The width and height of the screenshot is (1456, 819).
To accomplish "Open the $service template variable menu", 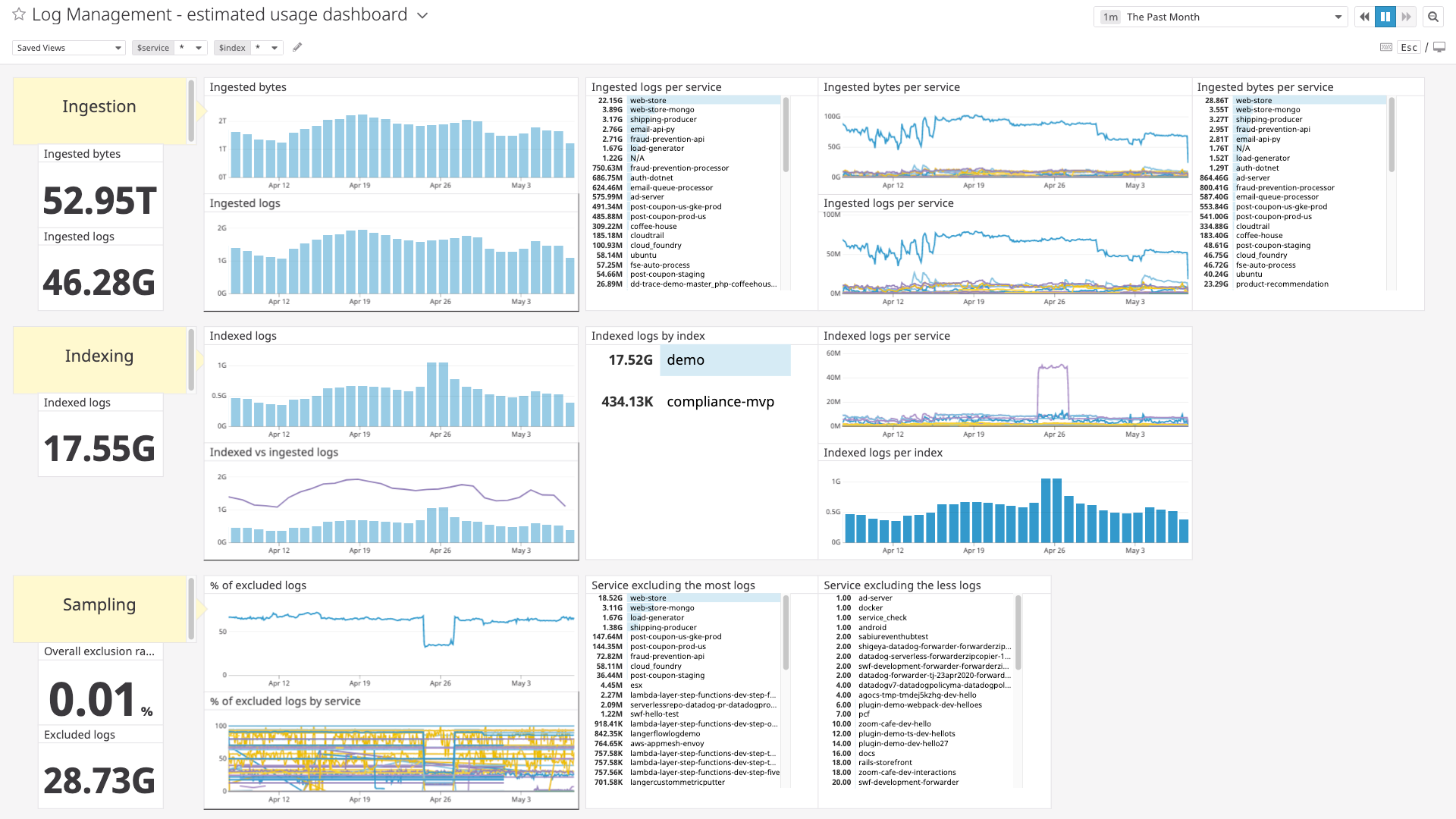I will [168, 47].
